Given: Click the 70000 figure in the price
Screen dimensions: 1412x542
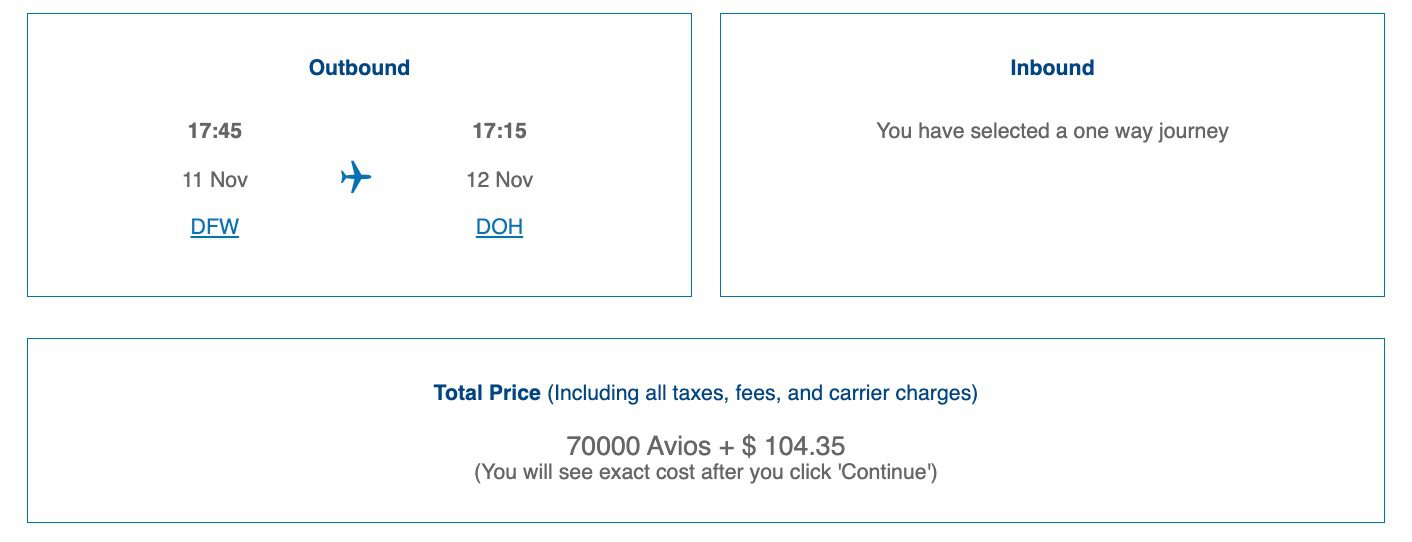Looking at the screenshot, I should coord(603,446).
